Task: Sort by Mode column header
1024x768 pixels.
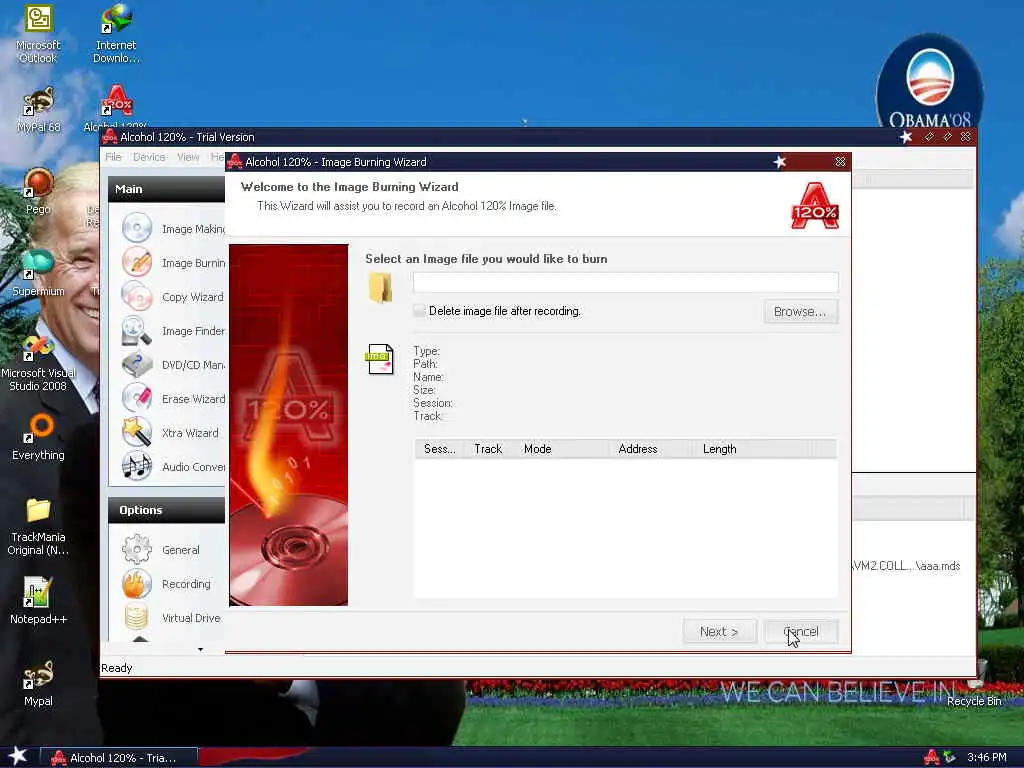Action: coord(562,449)
